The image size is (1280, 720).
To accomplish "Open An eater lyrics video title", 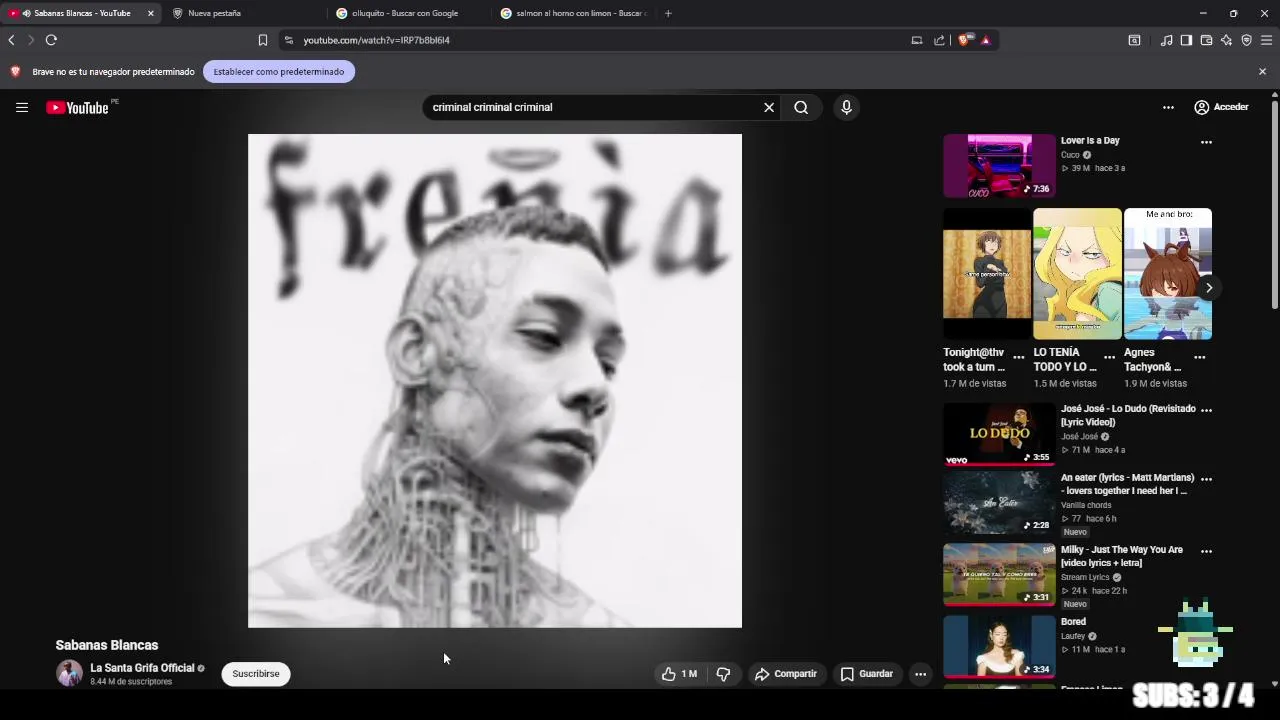I will pos(1127,484).
